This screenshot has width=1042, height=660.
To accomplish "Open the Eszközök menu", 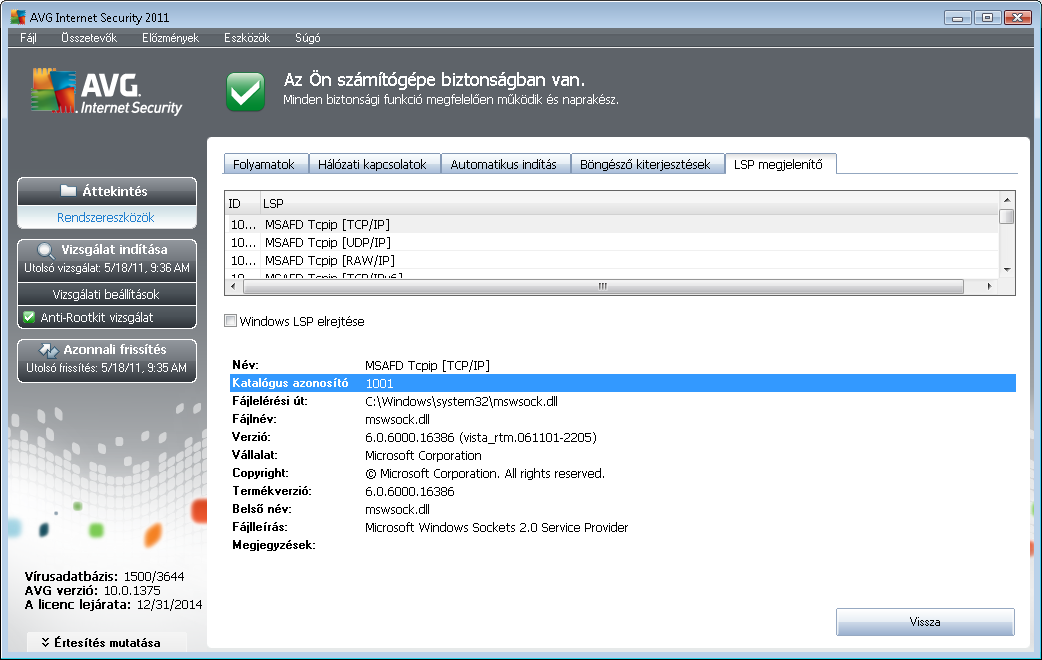I will [x=247, y=38].
